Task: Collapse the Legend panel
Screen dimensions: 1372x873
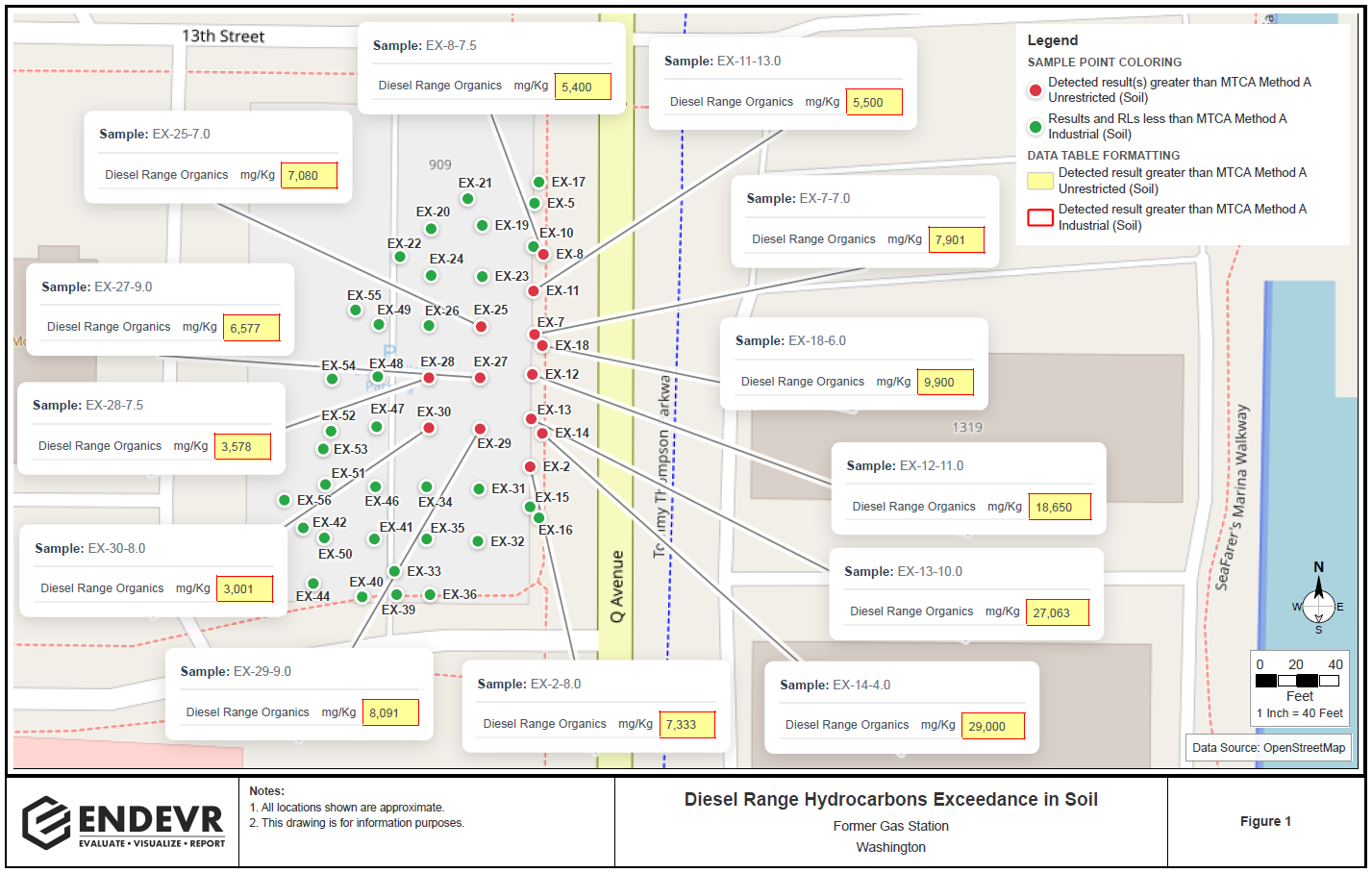Action: point(1054,40)
